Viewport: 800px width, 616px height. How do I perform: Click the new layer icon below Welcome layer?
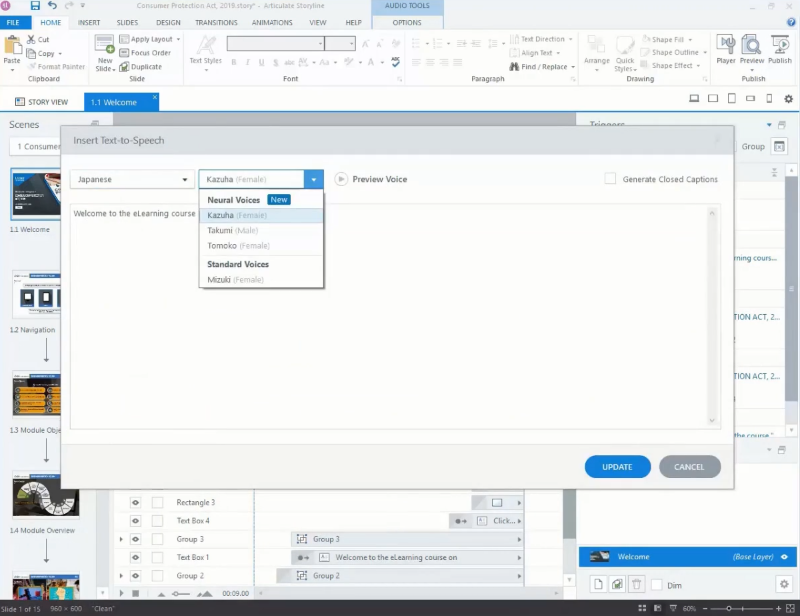[x=598, y=584]
